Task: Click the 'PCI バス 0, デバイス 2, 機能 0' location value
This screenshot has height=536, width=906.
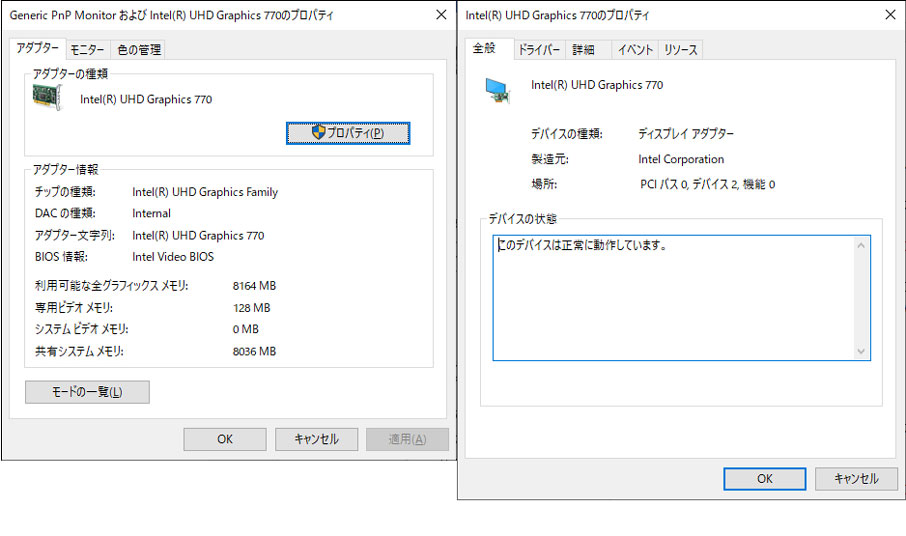Action: 707,184
